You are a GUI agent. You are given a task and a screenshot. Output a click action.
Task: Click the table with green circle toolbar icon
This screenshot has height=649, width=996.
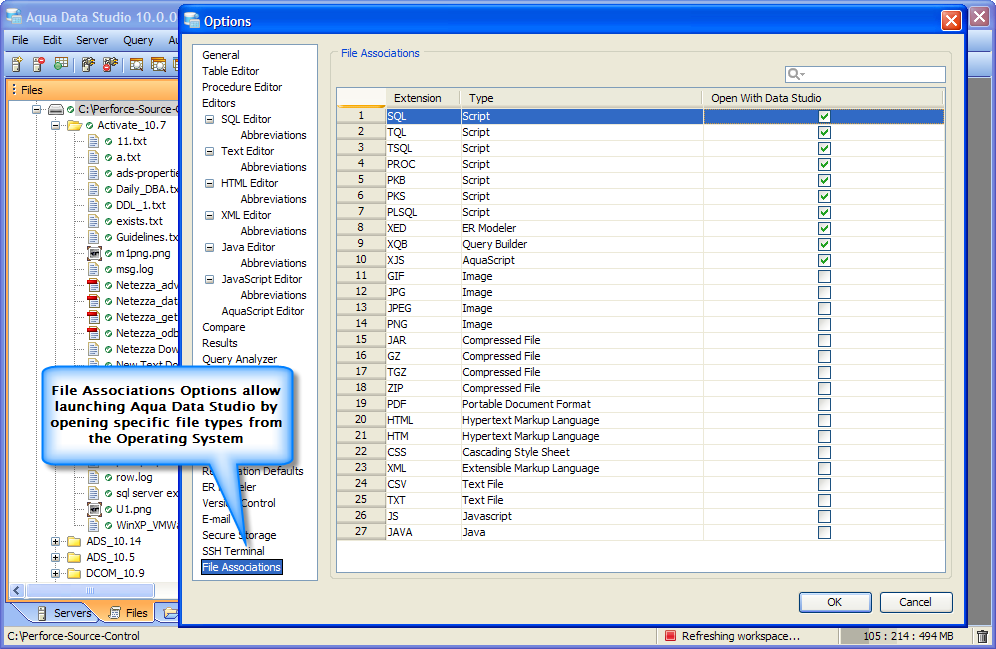click(61, 64)
